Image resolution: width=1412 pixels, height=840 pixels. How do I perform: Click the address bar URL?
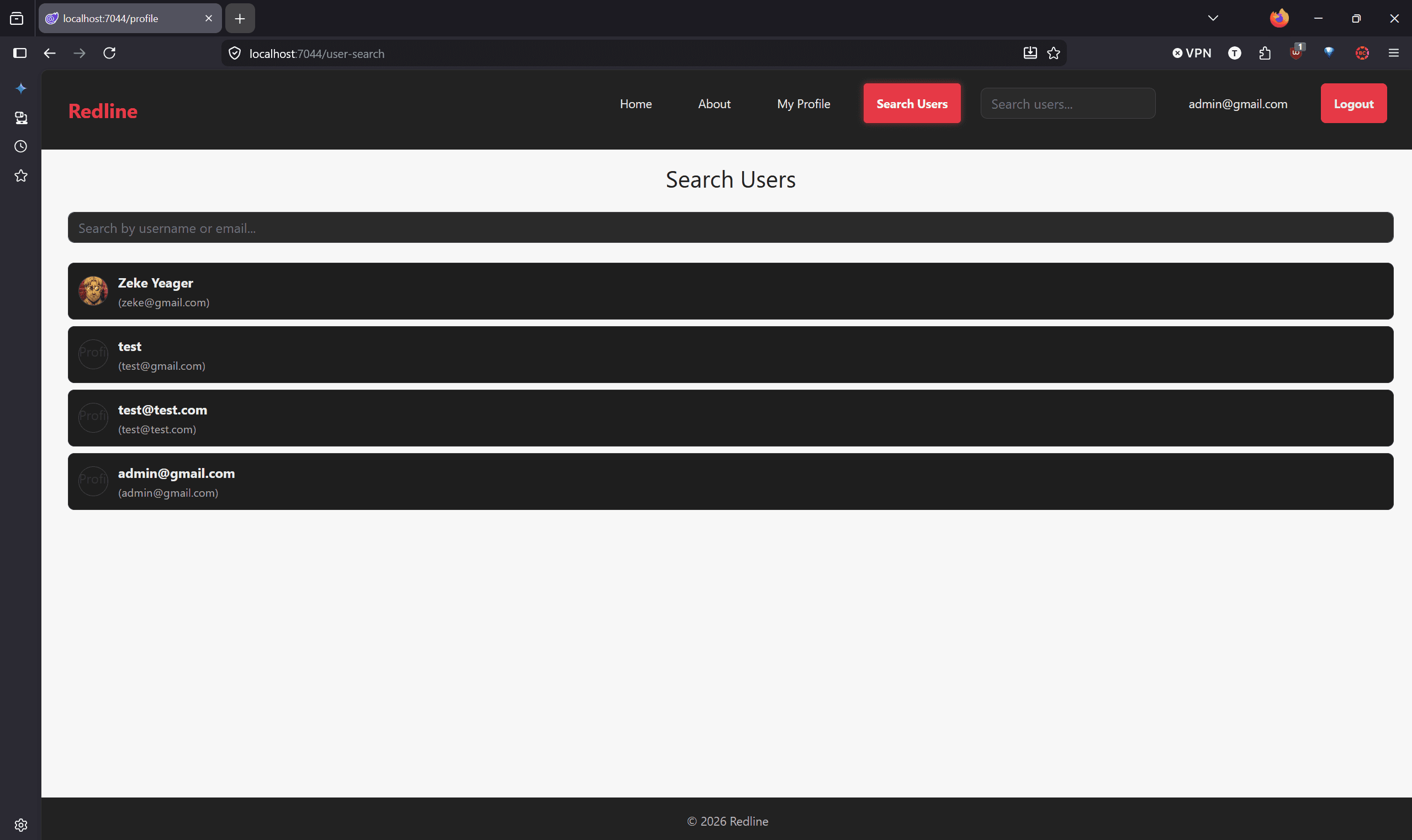316,53
